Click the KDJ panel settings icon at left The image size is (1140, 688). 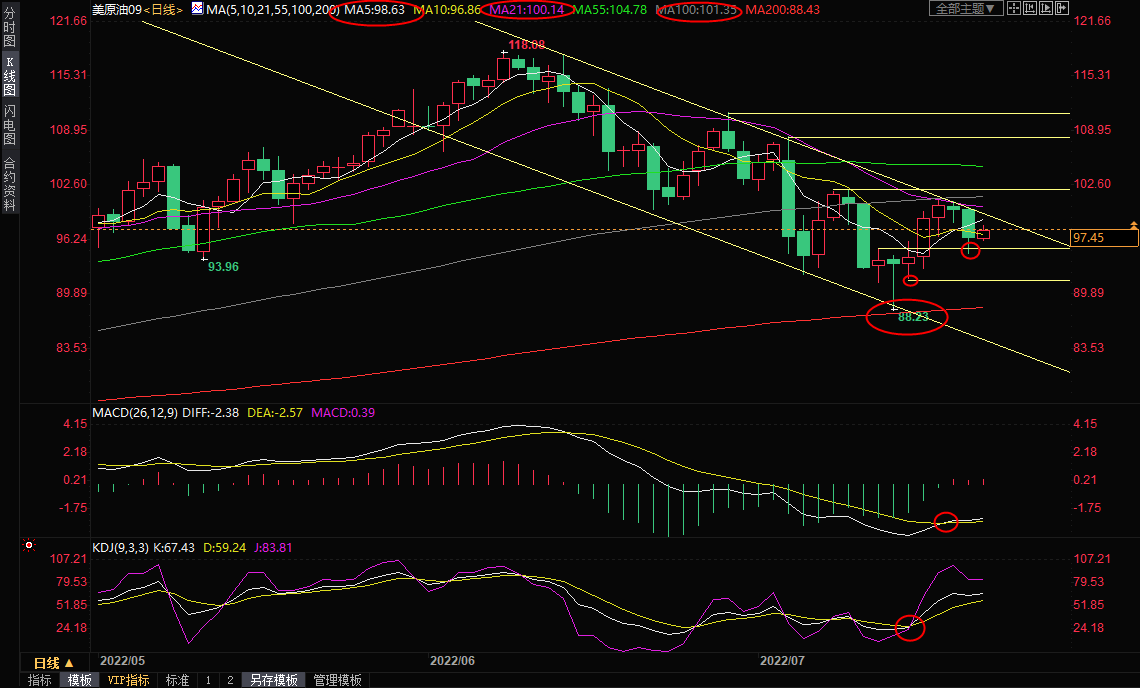click(29, 546)
